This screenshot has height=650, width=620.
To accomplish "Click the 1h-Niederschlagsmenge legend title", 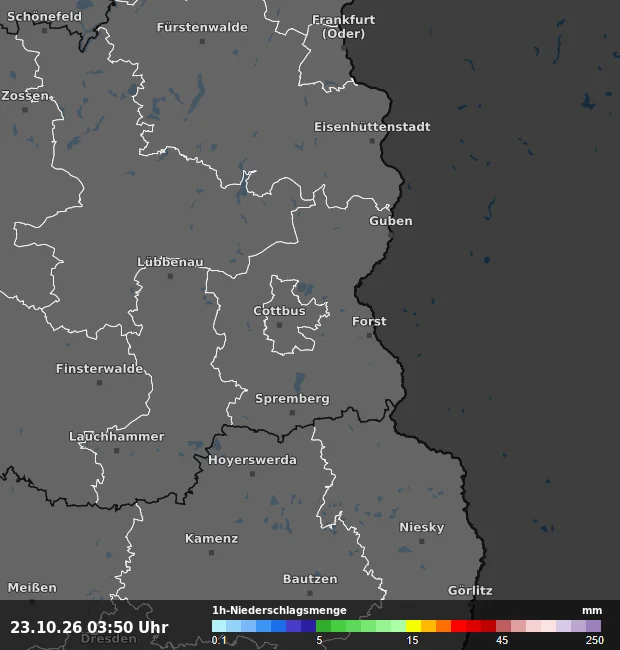I will 279,610.
